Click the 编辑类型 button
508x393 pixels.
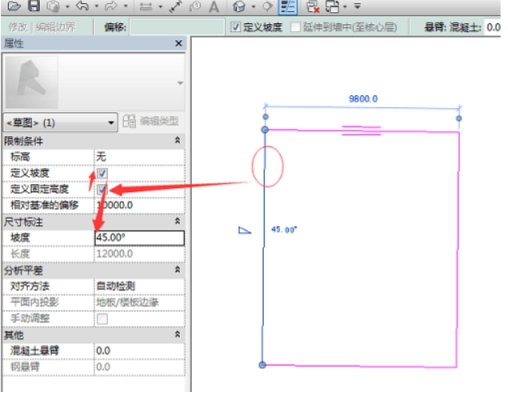[151, 121]
